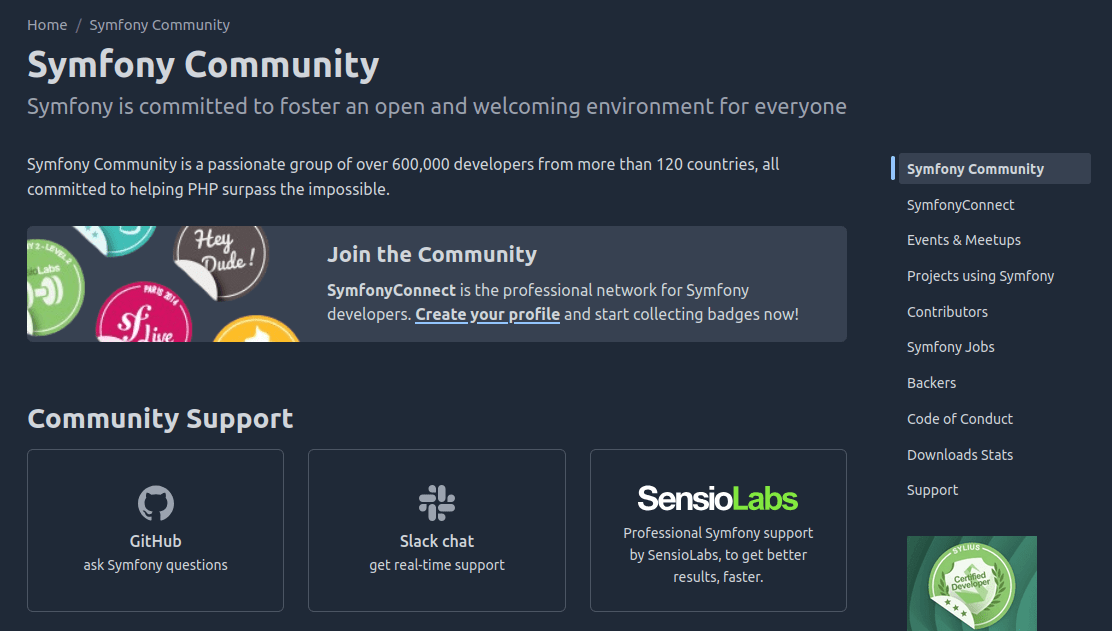
Task: Click the Community Support heading
Action: point(160,419)
